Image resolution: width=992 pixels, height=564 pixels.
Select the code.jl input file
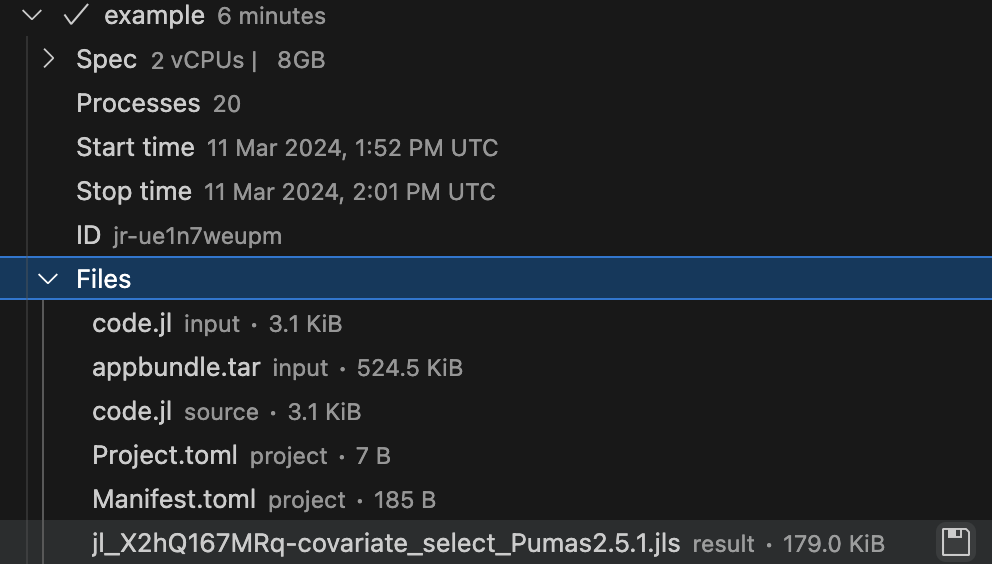pos(132,323)
